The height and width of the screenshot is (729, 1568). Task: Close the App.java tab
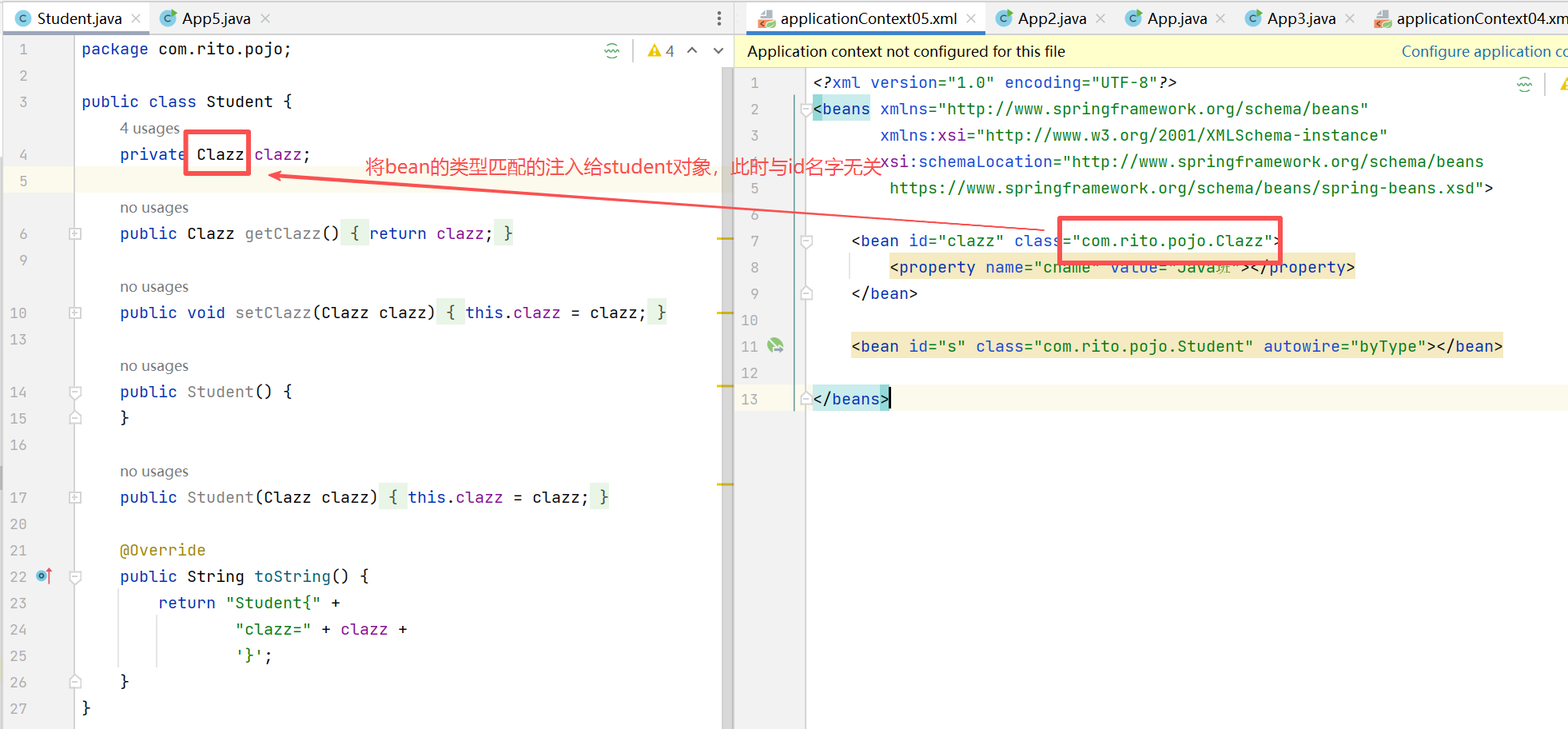(x=1220, y=18)
